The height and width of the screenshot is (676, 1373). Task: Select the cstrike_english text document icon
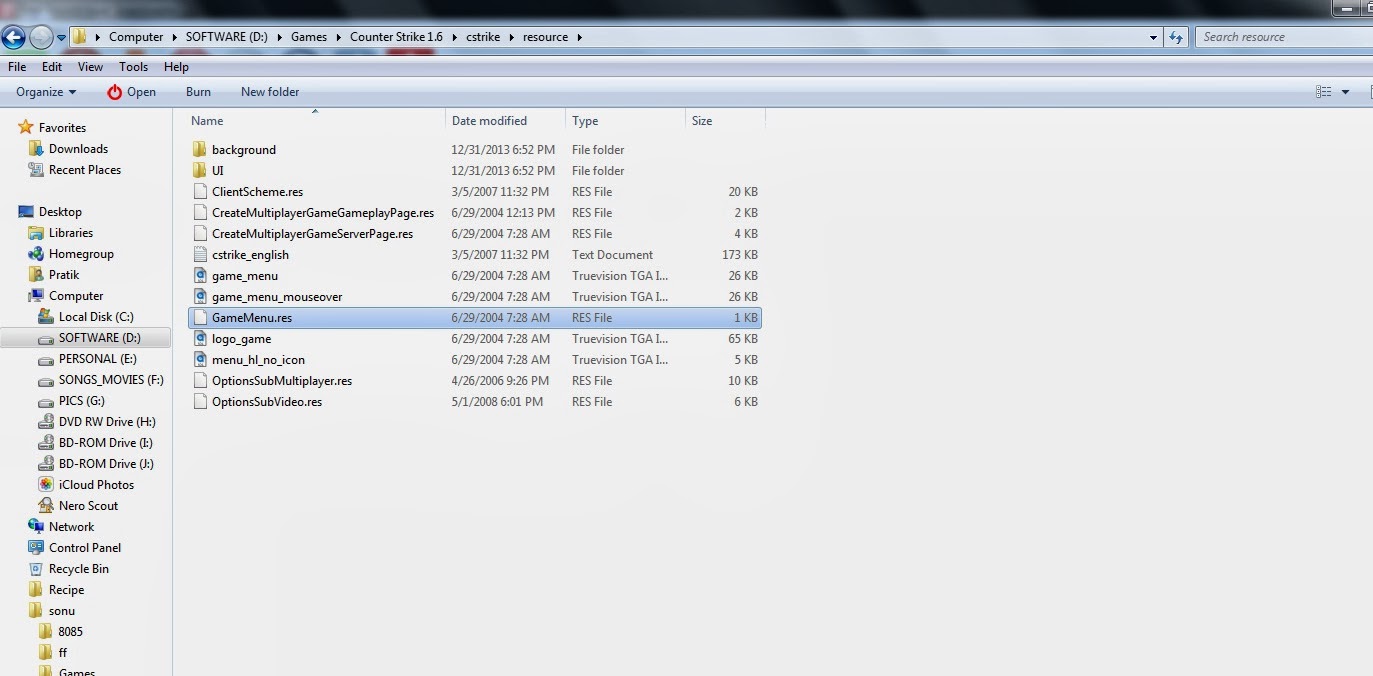tap(199, 255)
